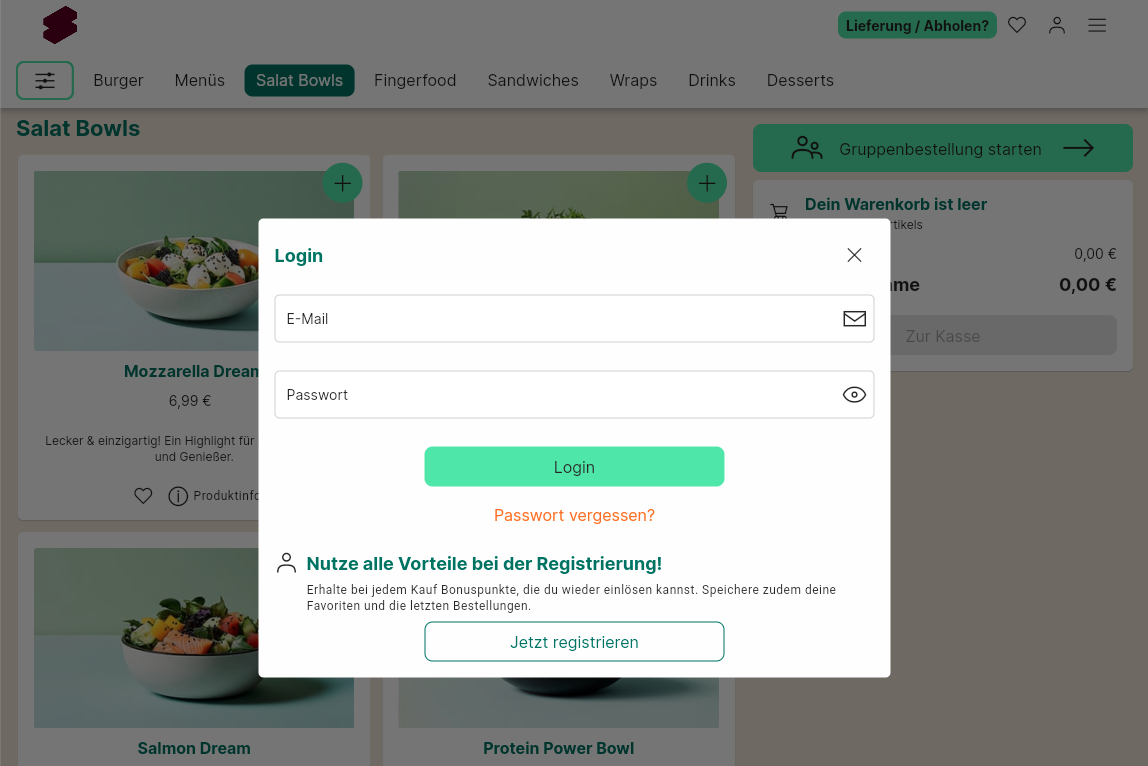
Task: Toggle password visibility eye icon
Action: click(x=854, y=395)
